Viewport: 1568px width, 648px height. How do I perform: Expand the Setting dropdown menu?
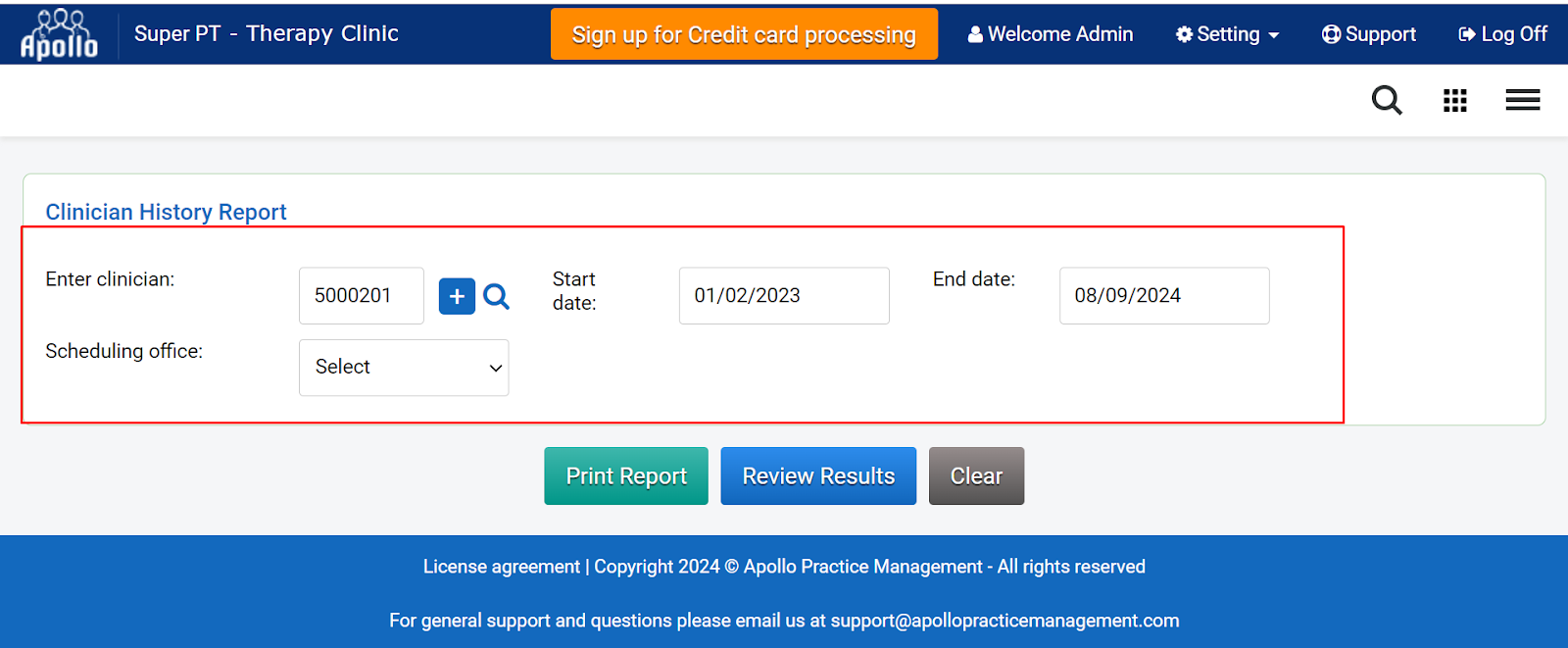1227,34
